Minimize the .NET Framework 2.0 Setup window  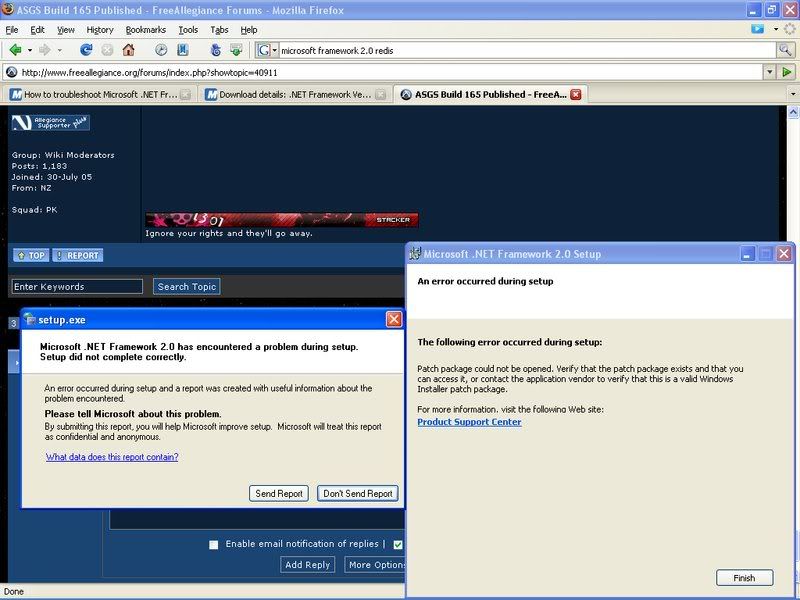click(747, 254)
